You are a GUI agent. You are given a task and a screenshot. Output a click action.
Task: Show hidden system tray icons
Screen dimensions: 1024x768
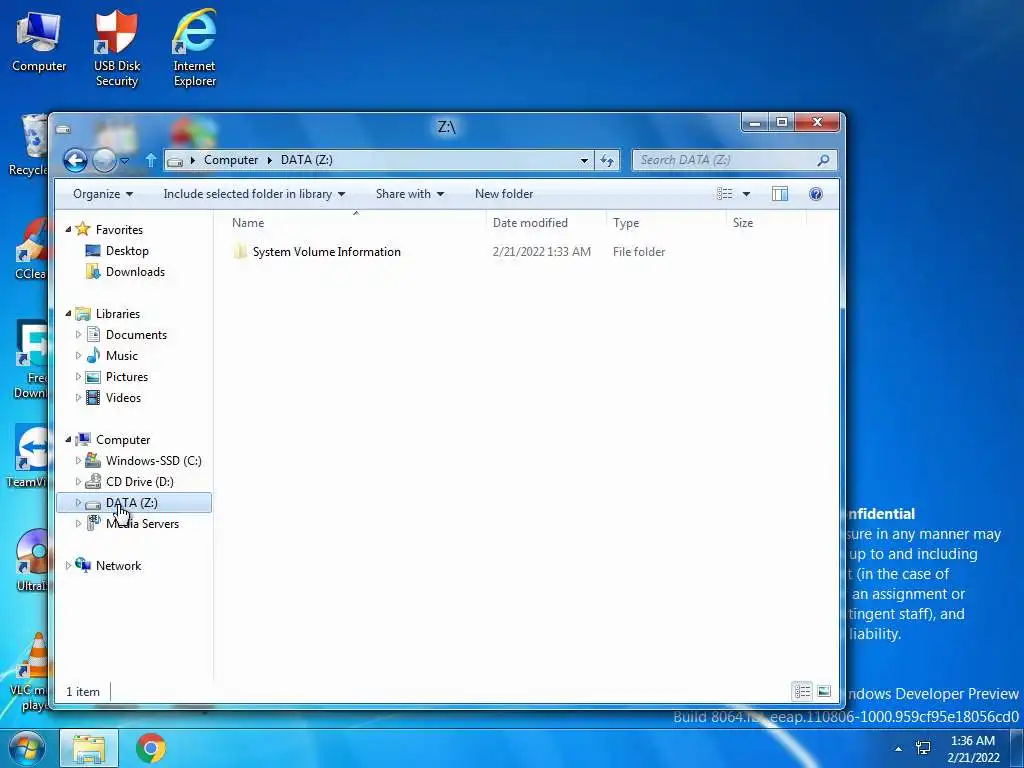(899, 748)
